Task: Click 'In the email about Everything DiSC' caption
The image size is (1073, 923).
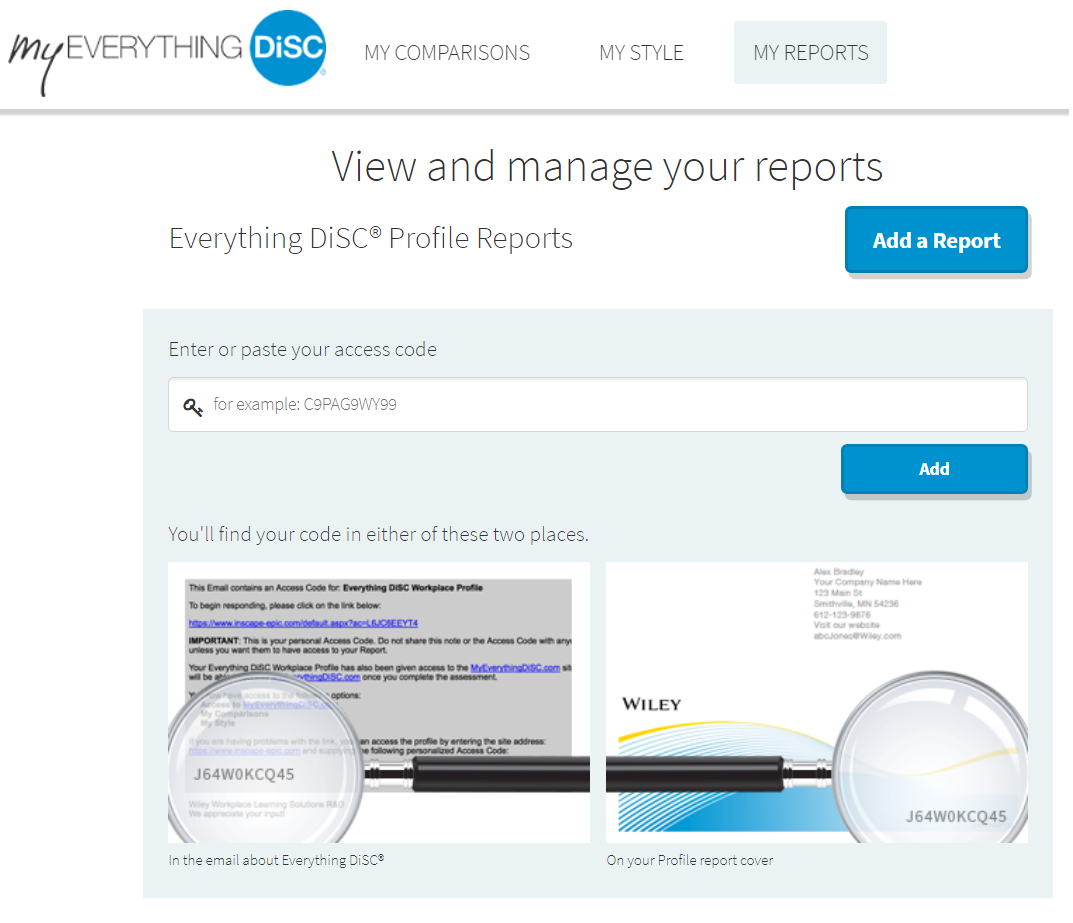Action: (276, 860)
